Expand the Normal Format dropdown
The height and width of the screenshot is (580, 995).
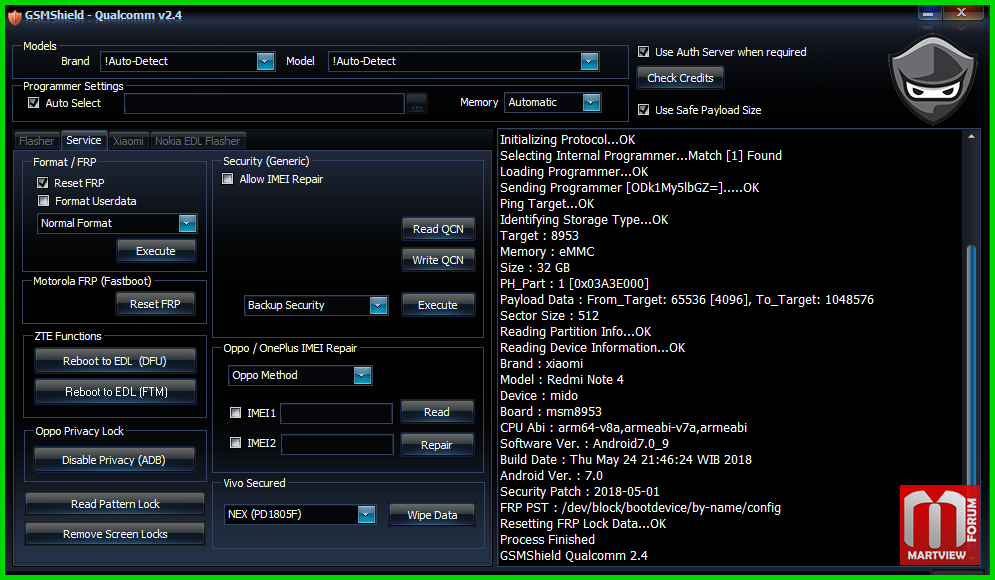coord(187,223)
